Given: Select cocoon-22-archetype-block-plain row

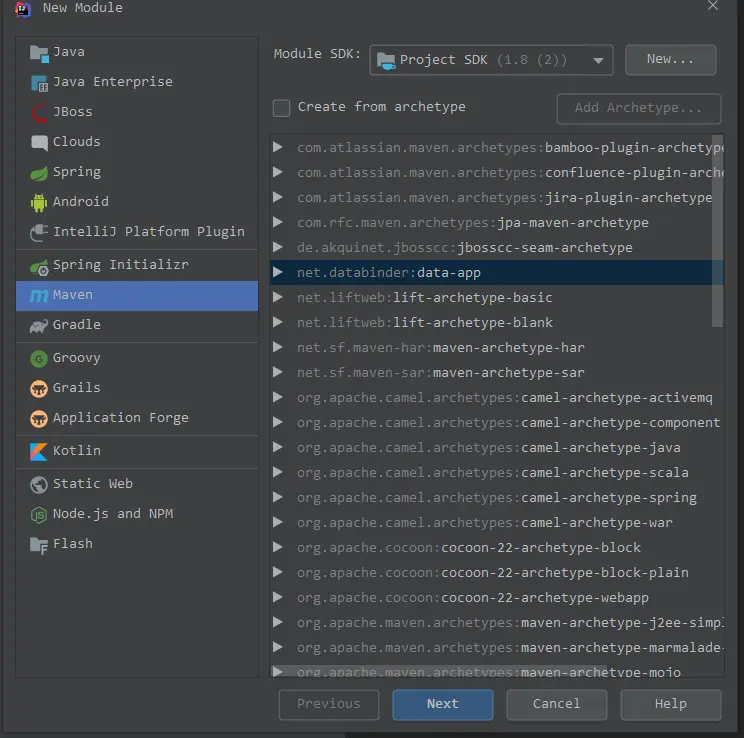Looking at the screenshot, I should point(497,572).
